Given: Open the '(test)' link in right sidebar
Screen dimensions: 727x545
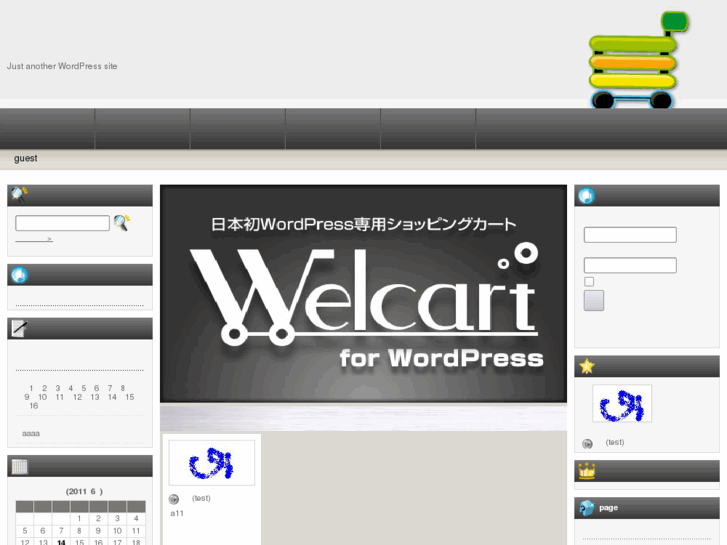Looking at the screenshot, I should pyautogui.click(x=615, y=442).
